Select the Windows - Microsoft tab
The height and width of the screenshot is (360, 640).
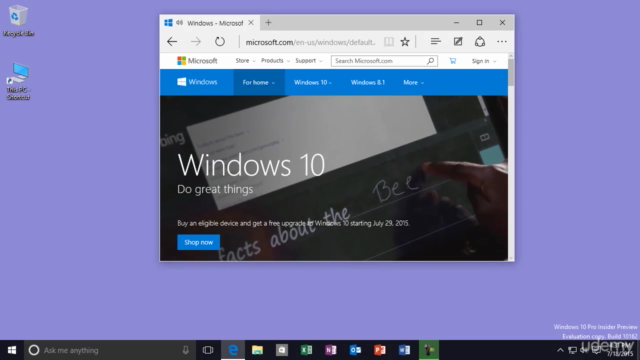pos(209,23)
